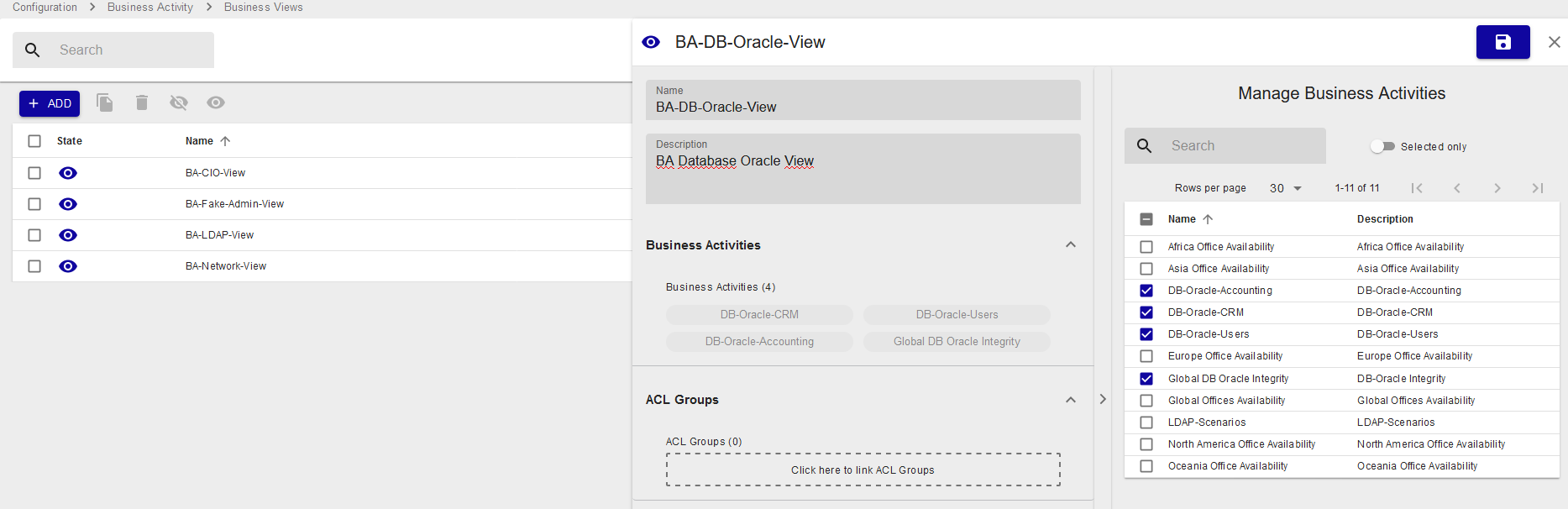Open the rows per page dropdown
1568x509 pixels.
pyautogui.click(x=1286, y=188)
